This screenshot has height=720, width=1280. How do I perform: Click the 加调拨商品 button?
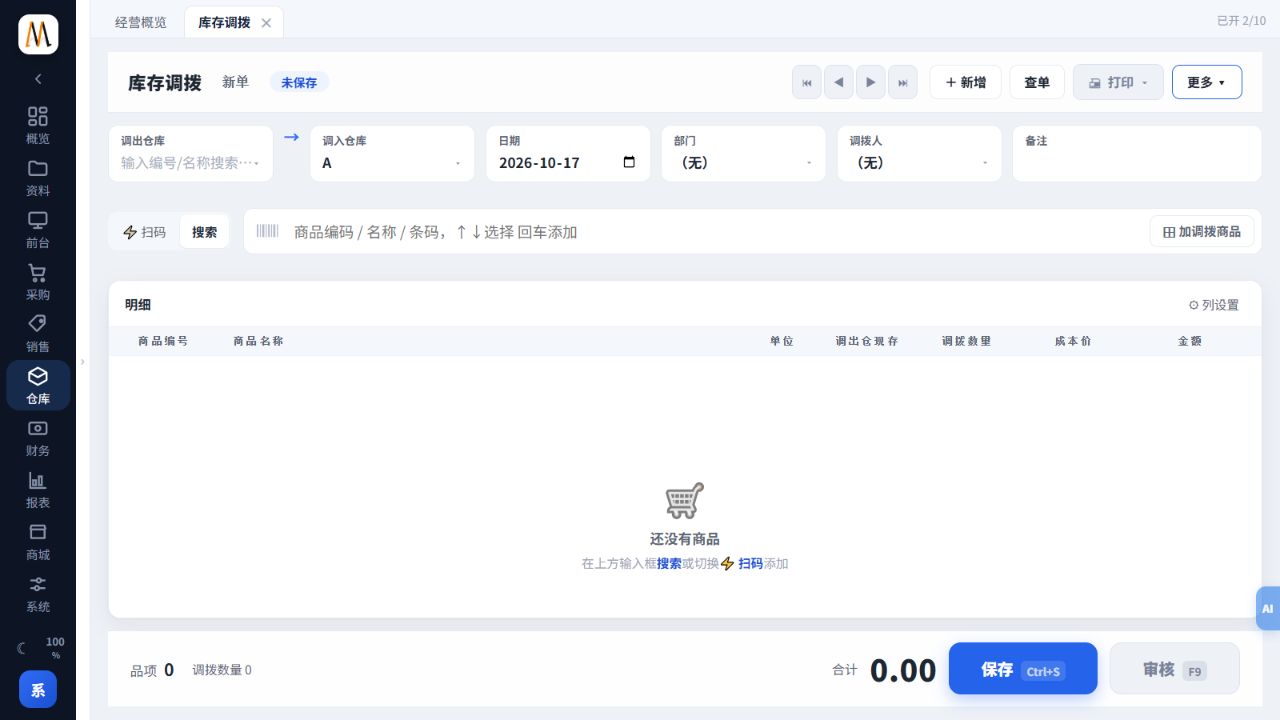point(1201,232)
